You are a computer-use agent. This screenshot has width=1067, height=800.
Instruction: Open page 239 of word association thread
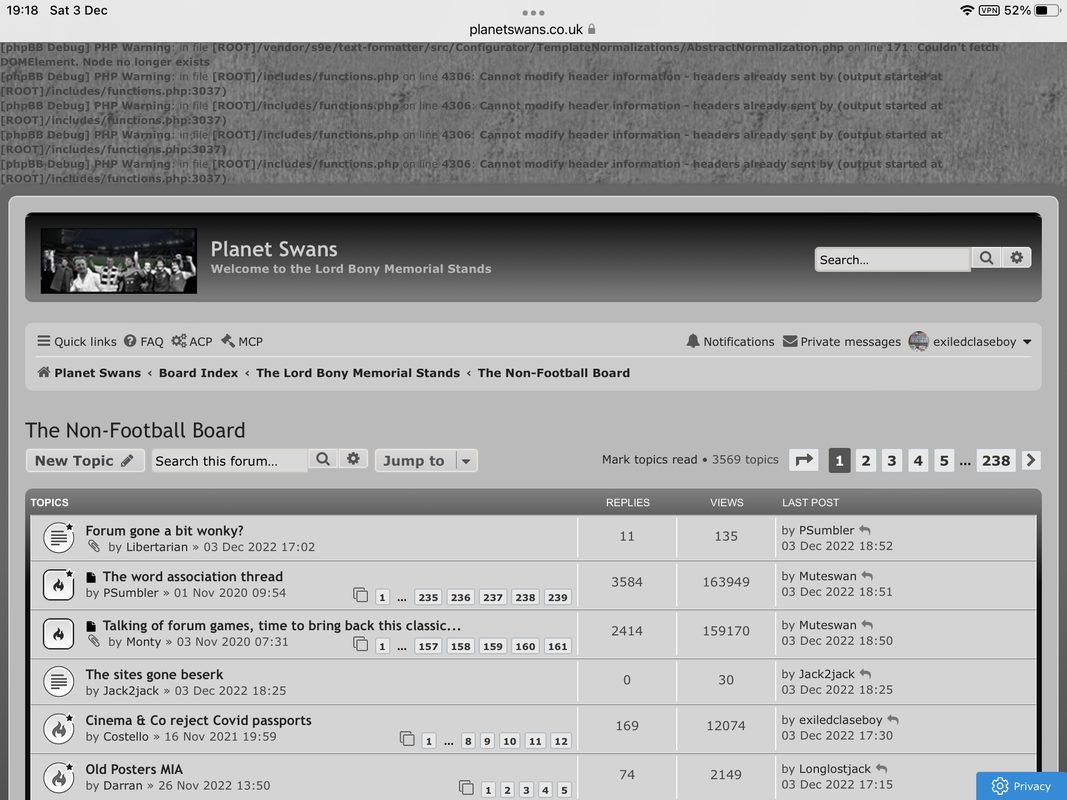(x=557, y=597)
